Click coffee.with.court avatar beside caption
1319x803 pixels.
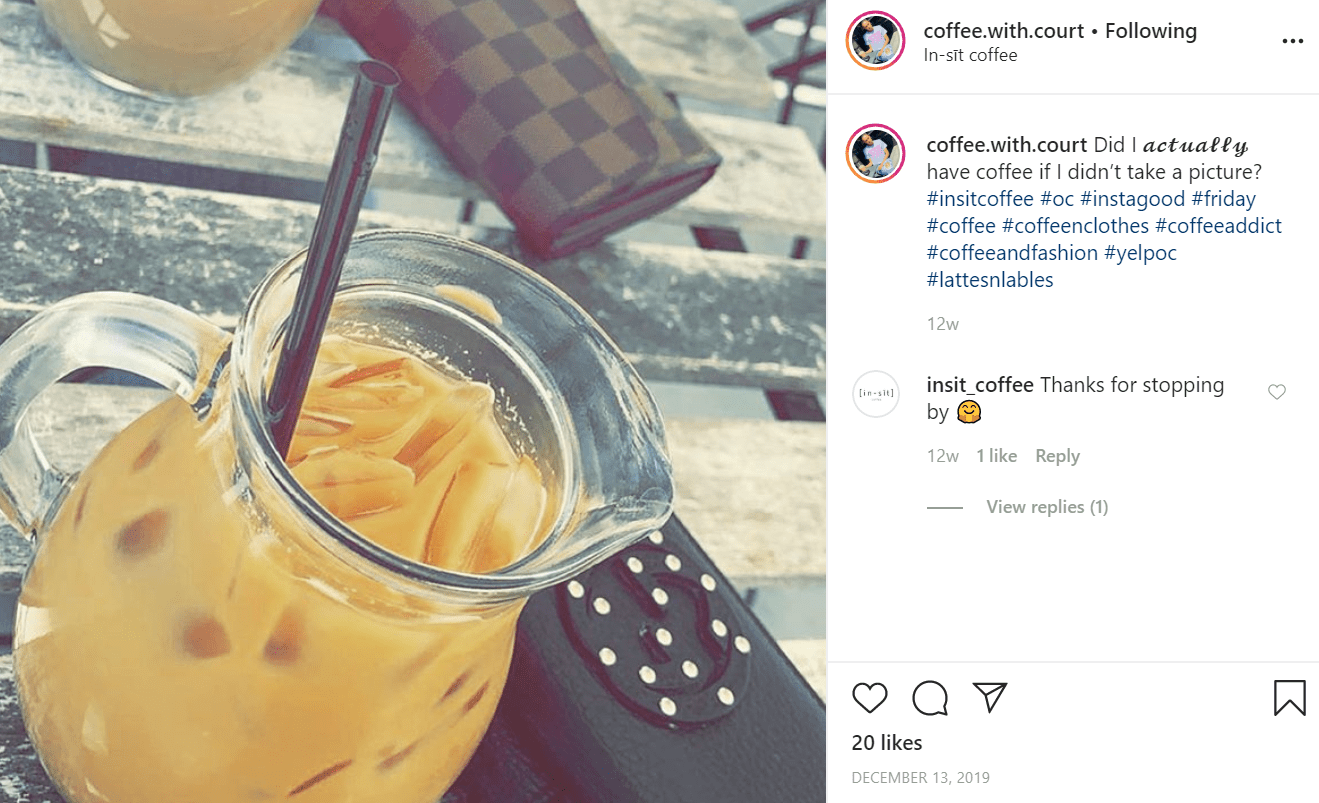875,154
